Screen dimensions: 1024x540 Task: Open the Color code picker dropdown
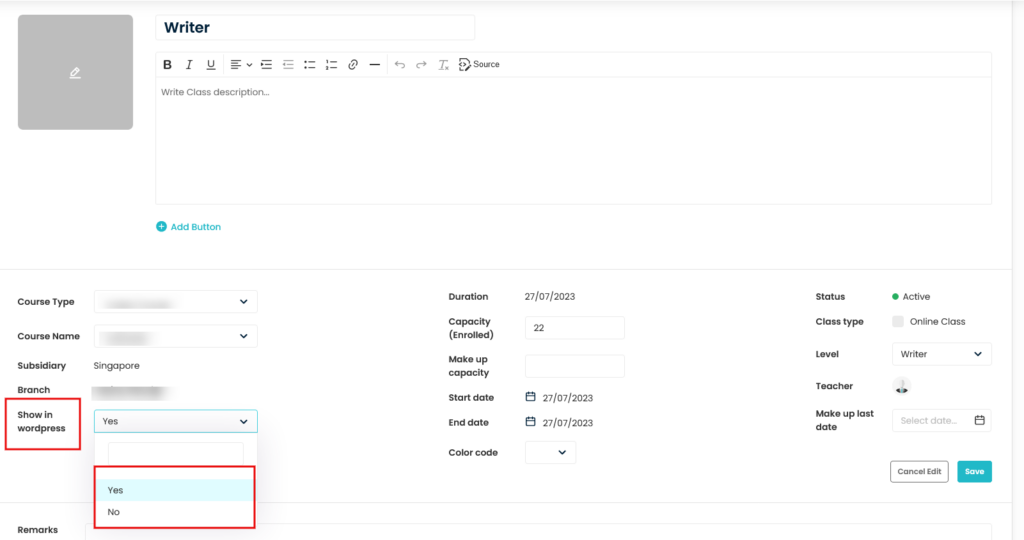pos(550,453)
